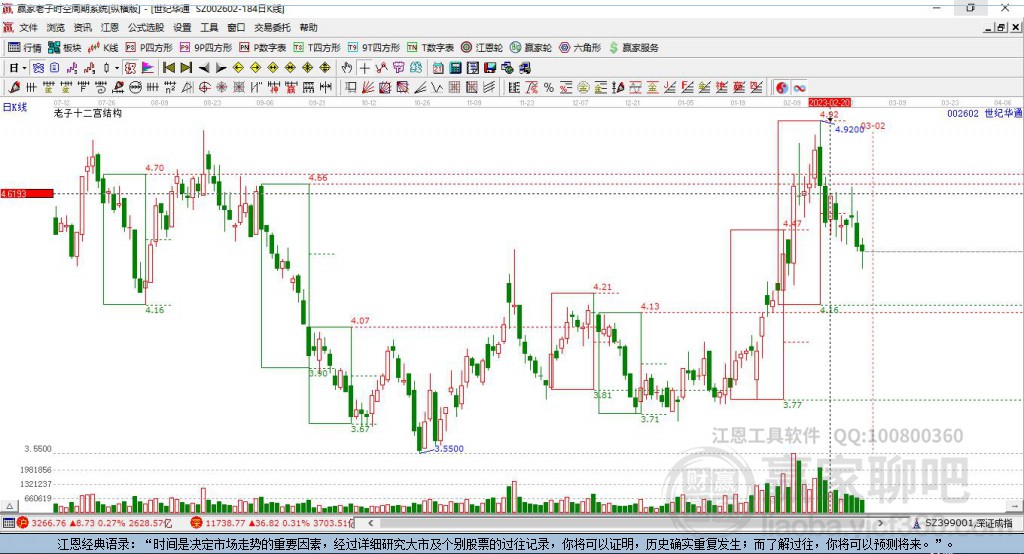
Task: Click the blue infinity symbol icon
Action: (x=799, y=88)
